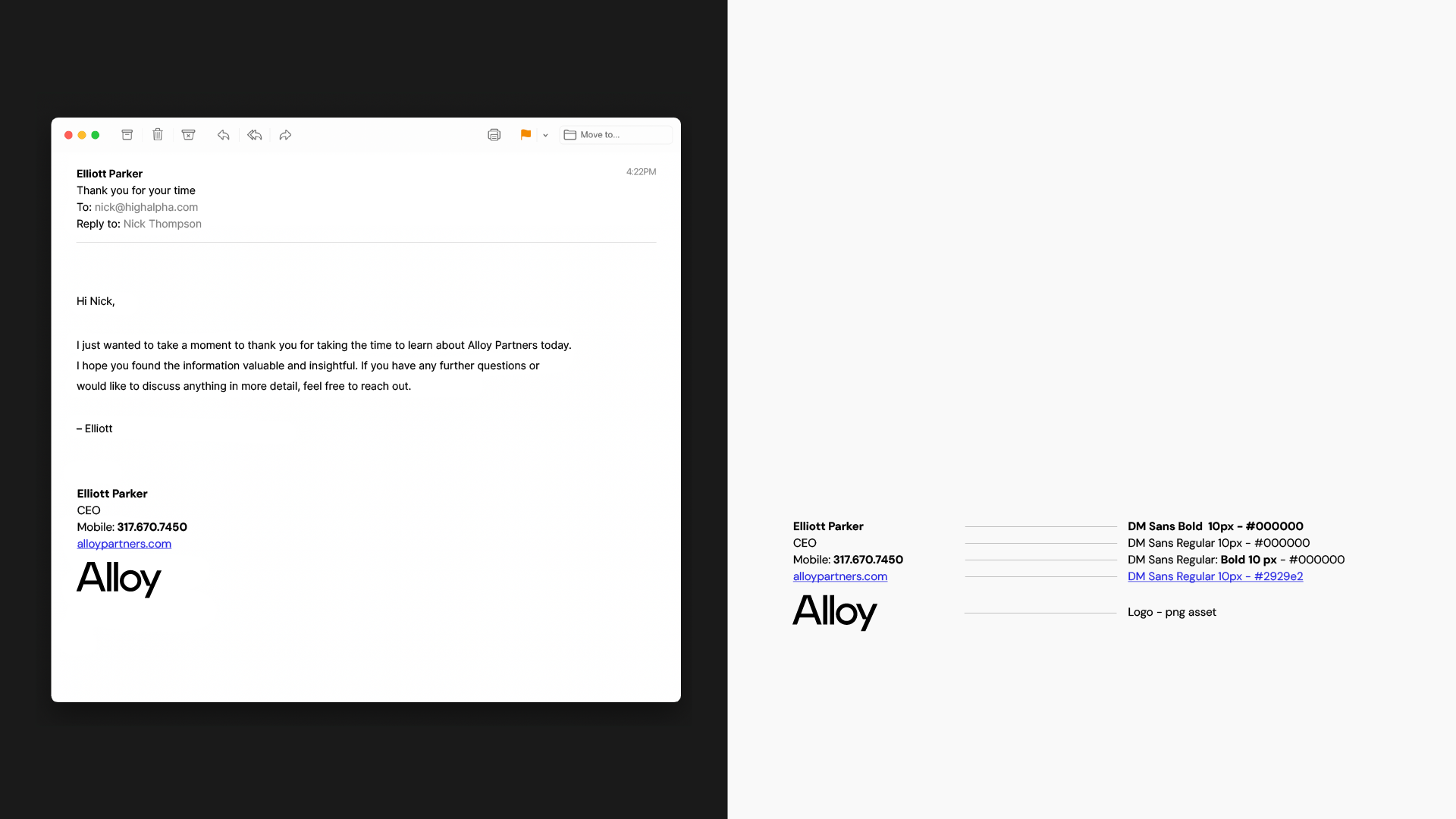The image size is (1456, 819).
Task: Toggle fullscreen with the green traffic light
Action: point(96,134)
